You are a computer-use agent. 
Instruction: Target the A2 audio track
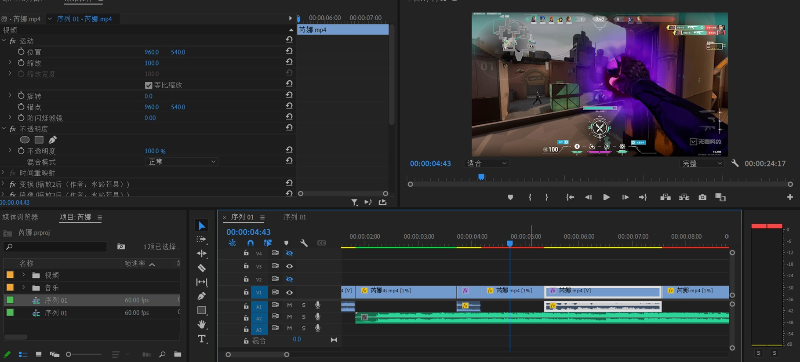point(259,317)
